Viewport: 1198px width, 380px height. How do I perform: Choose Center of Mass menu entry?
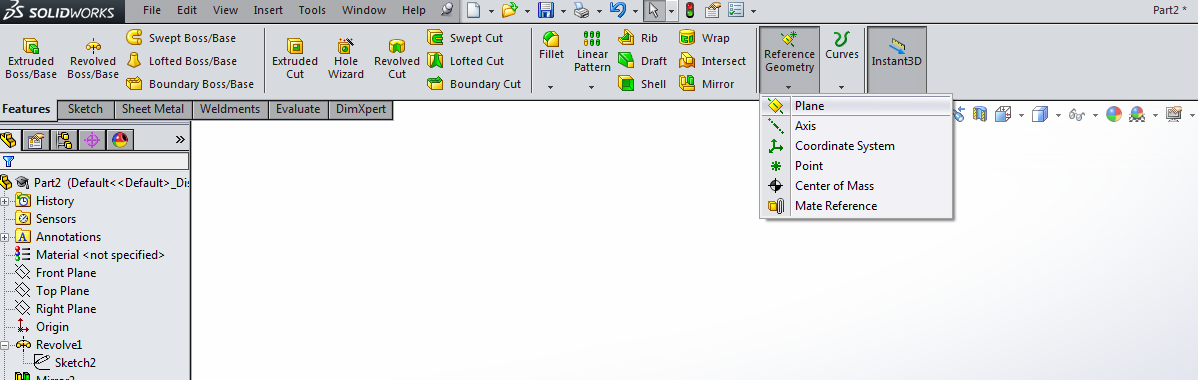(856, 186)
